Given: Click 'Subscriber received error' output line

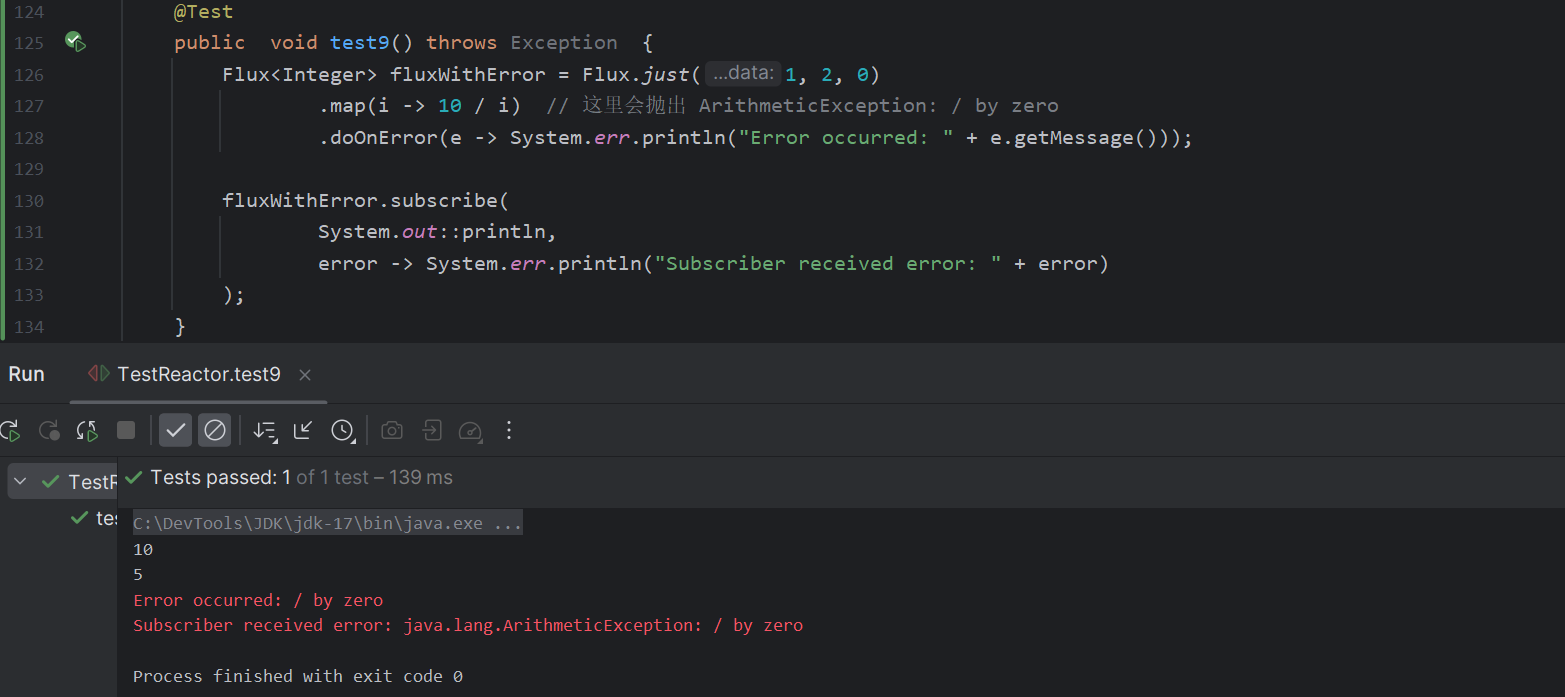Looking at the screenshot, I should (467, 625).
